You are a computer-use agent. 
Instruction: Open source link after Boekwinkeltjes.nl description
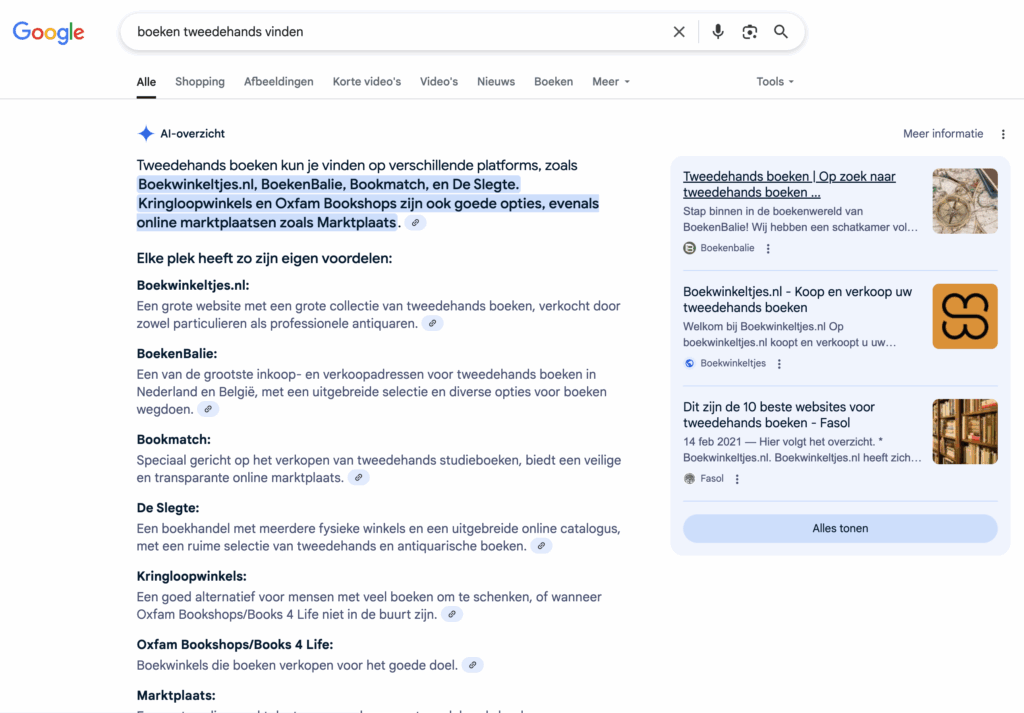[x=432, y=323]
